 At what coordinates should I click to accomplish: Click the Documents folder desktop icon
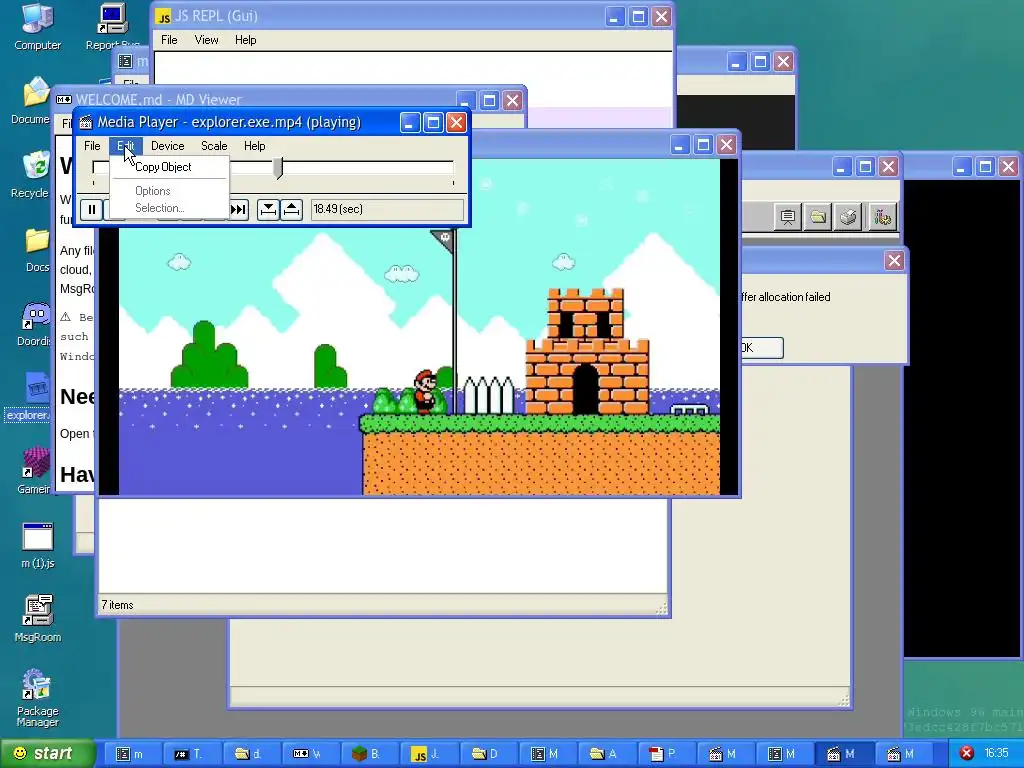[33, 101]
